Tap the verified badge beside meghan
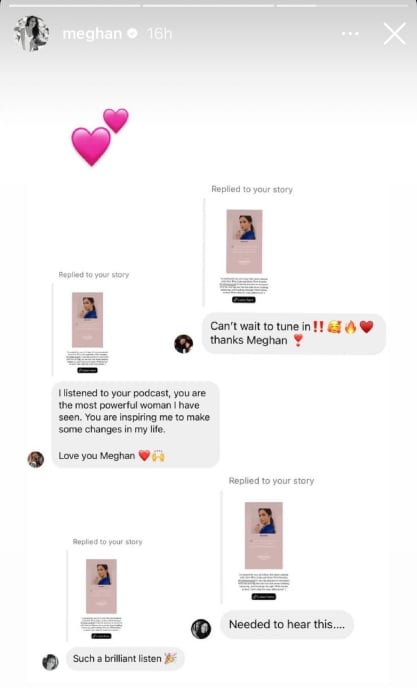This screenshot has width=417, height=688. click(132, 33)
